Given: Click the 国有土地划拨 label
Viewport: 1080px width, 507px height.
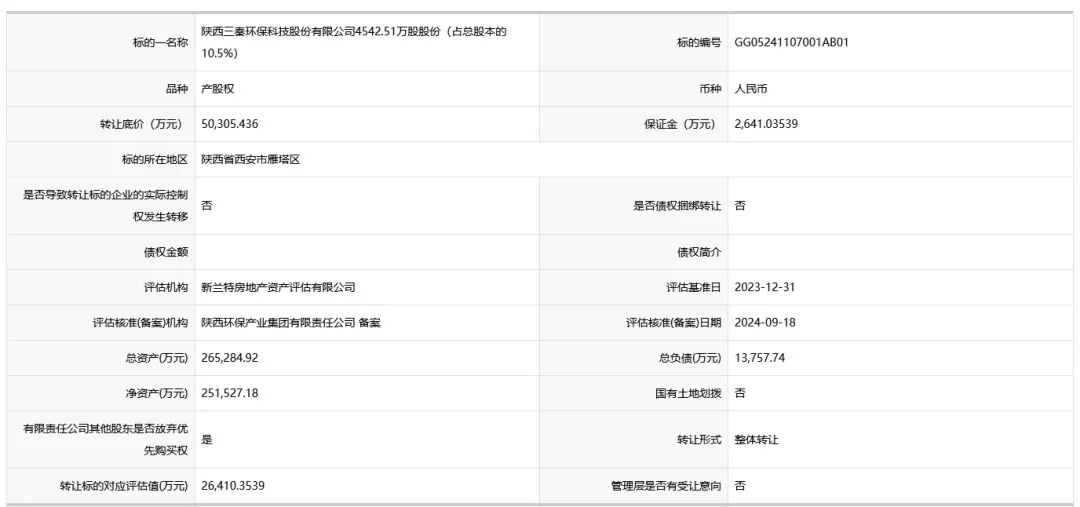Looking at the screenshot, I should pos(688,393).
